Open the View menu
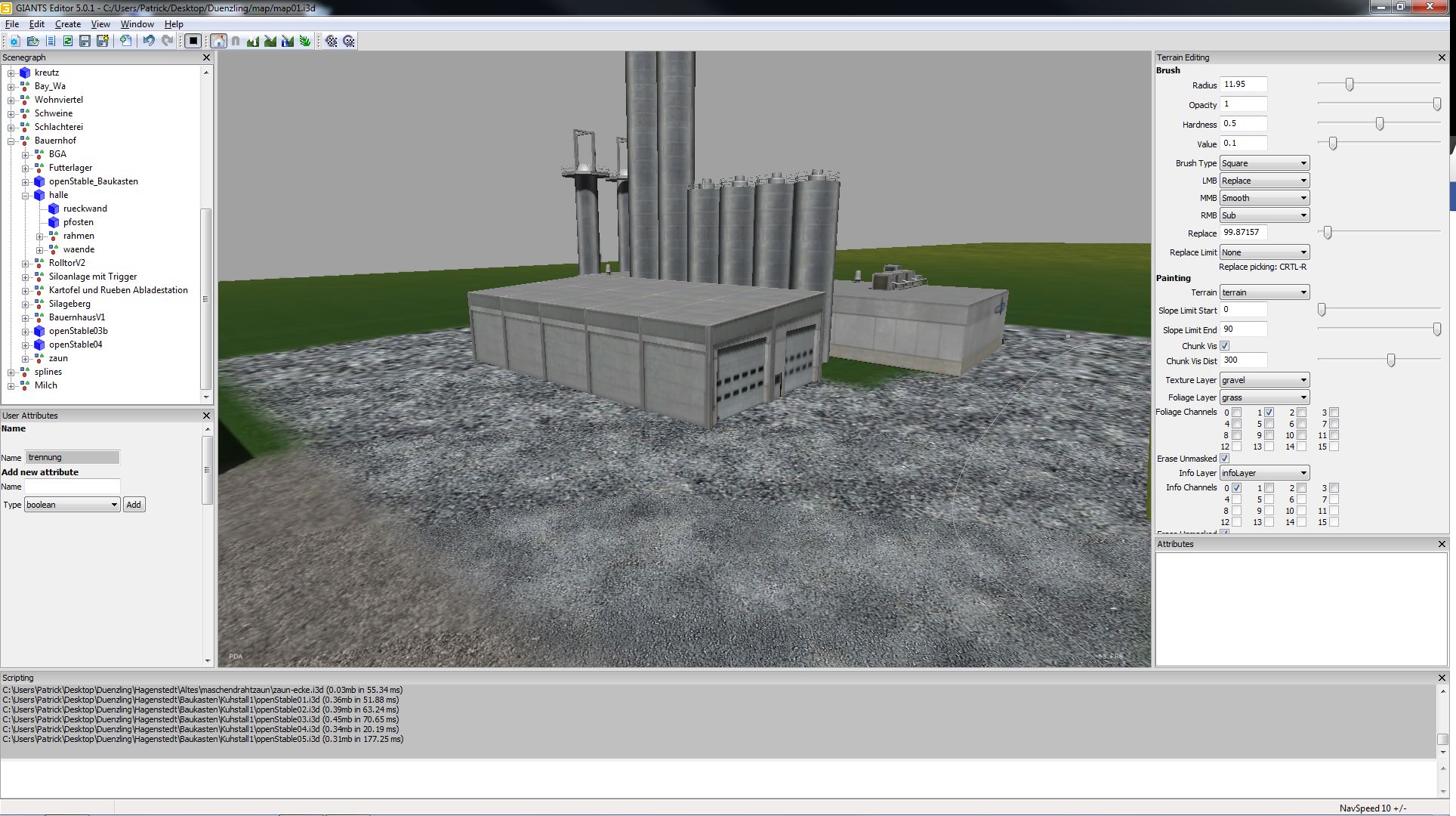The height and width of the screenshot is (816, 1456). 100,24
